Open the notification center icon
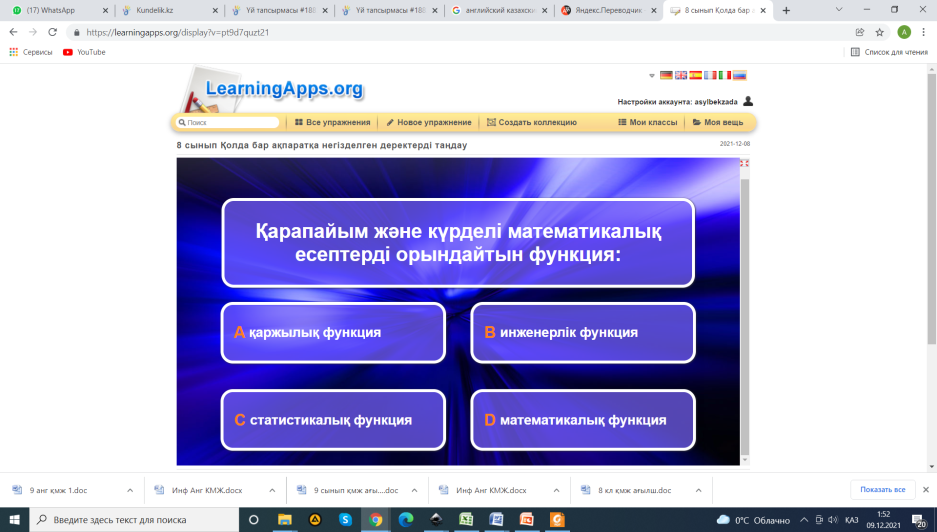Screen dimensions: 937x532 coord(920,520)
